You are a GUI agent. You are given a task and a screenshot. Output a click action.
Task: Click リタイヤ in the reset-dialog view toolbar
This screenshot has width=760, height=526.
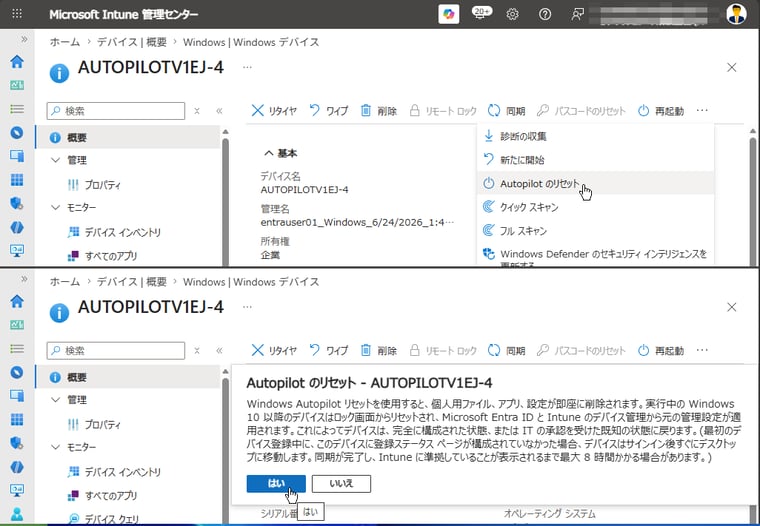click(x=274, y=351)
